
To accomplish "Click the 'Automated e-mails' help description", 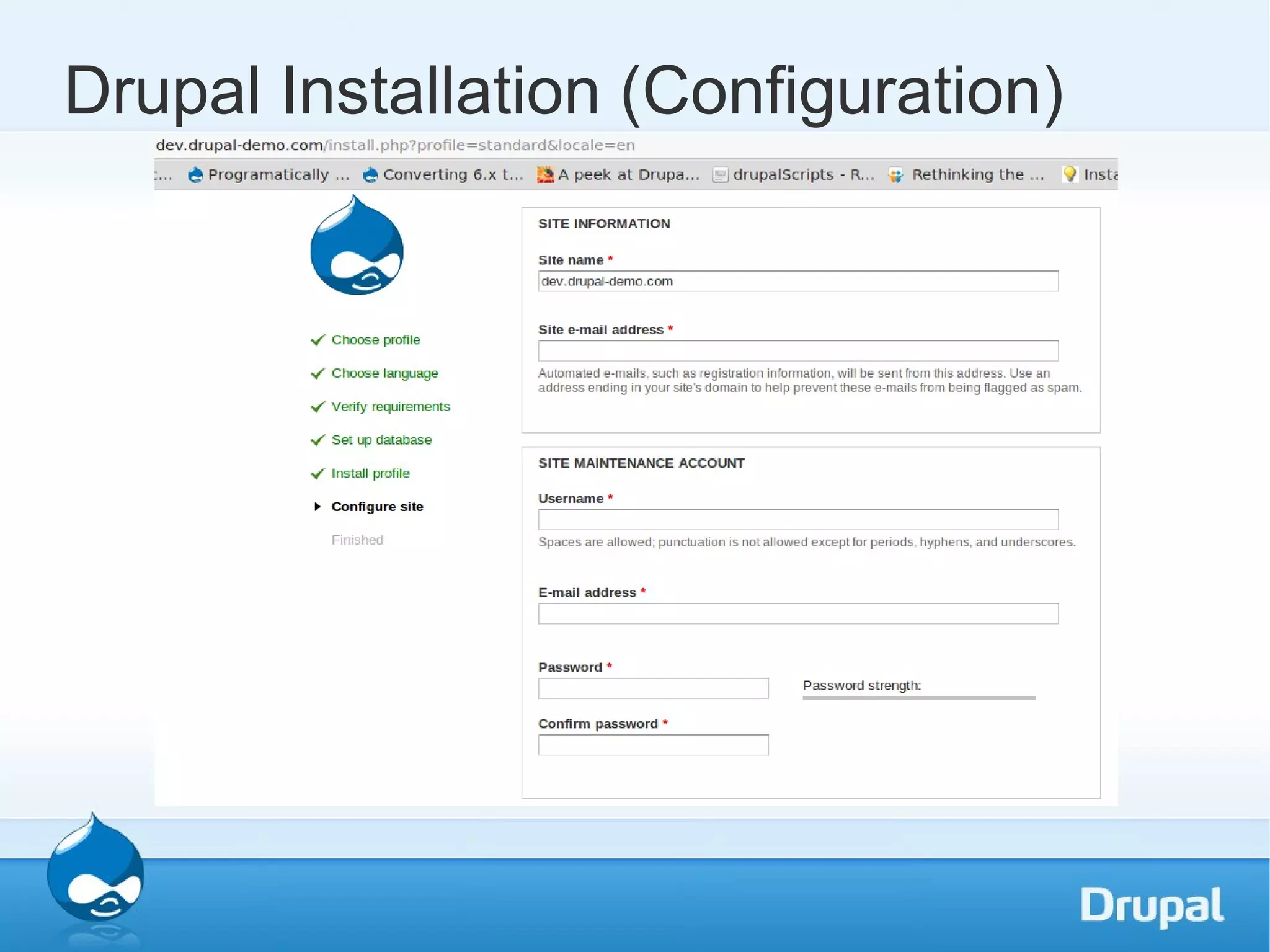I will click(x=810, y=380).
